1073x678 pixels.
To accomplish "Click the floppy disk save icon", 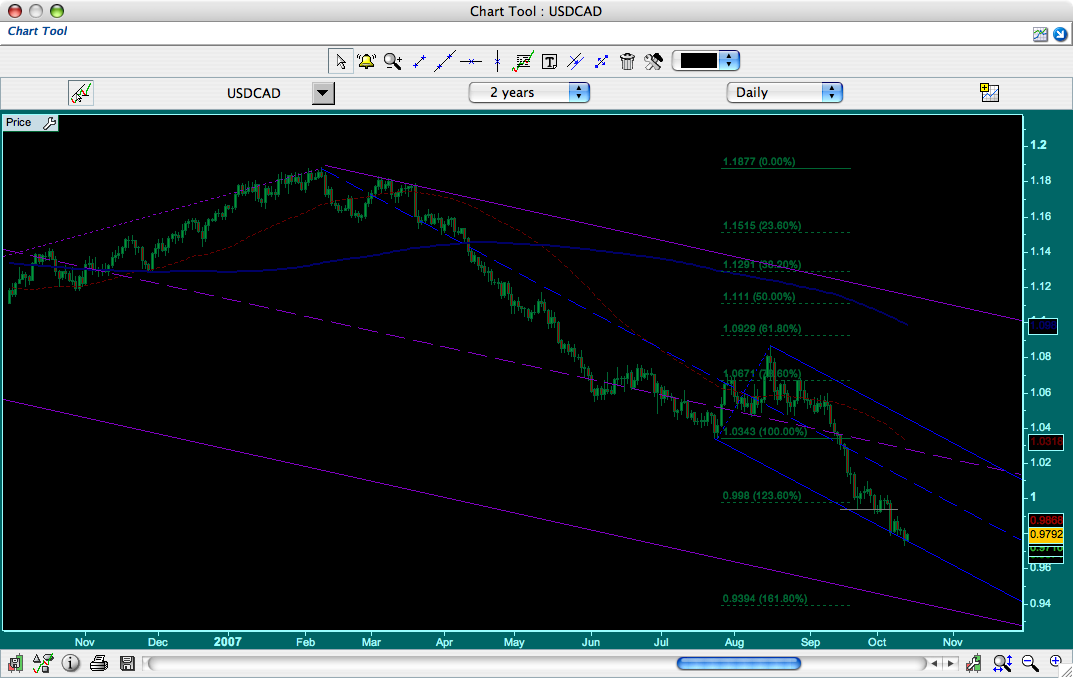I will point(127,663).
